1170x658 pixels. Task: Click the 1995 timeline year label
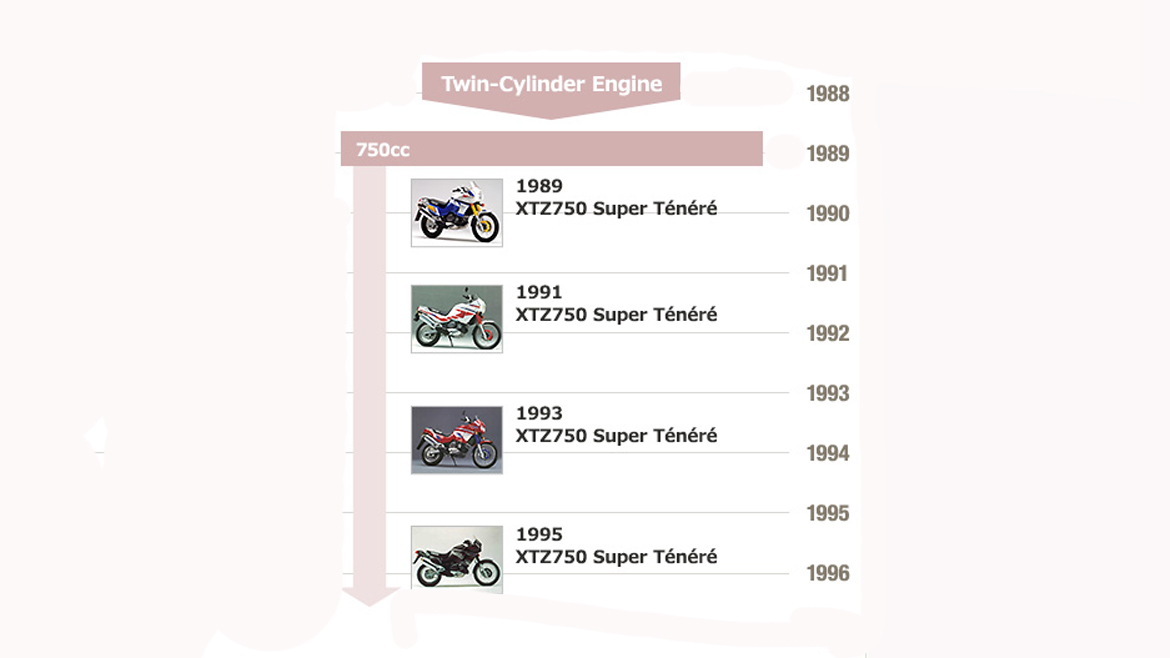click(x=828, y=513)
